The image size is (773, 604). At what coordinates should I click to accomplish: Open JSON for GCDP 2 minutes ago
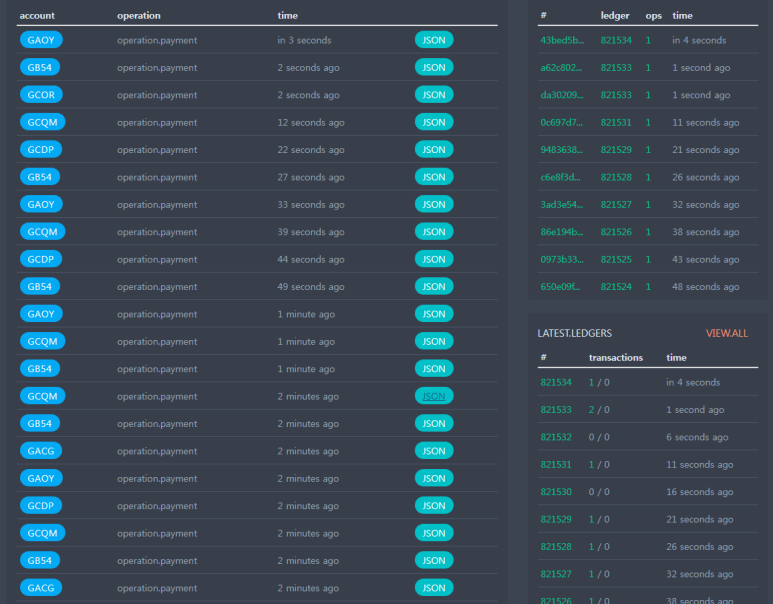coord(434,505)
